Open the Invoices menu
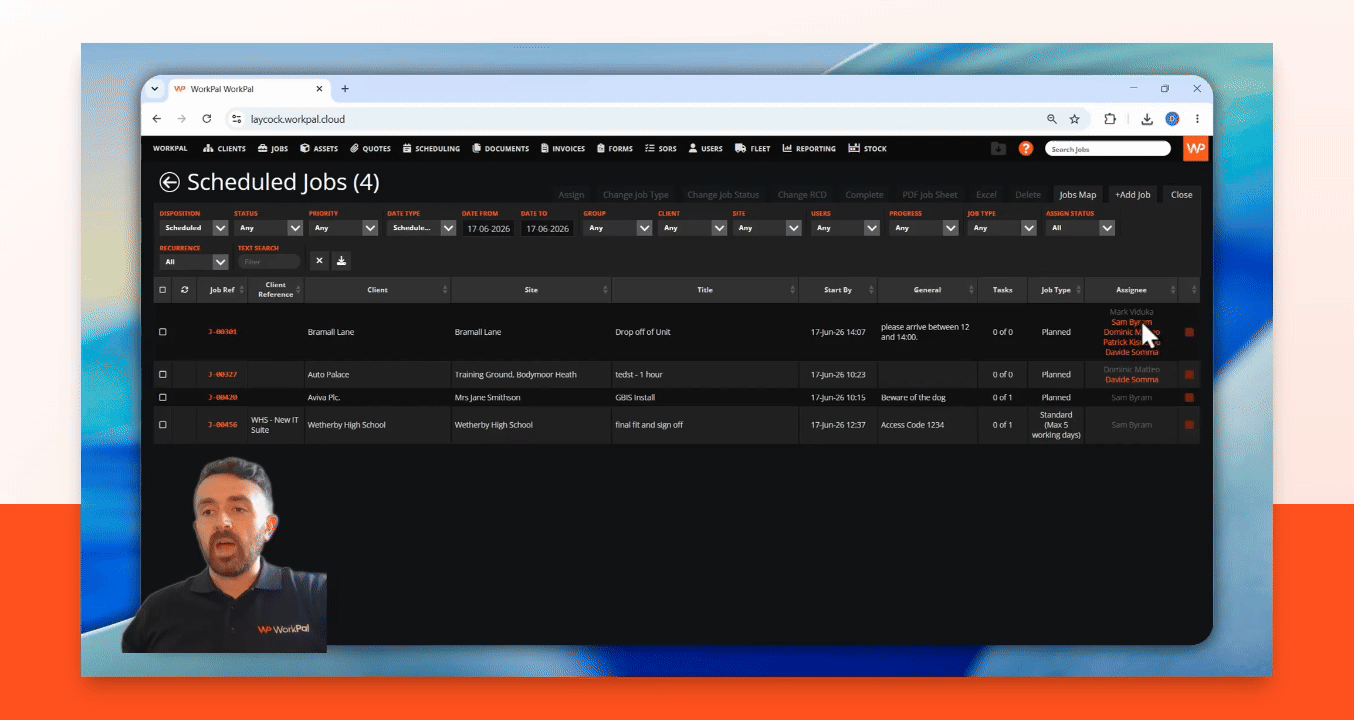This screenshot has width=1354, height=720. point(563,149)
